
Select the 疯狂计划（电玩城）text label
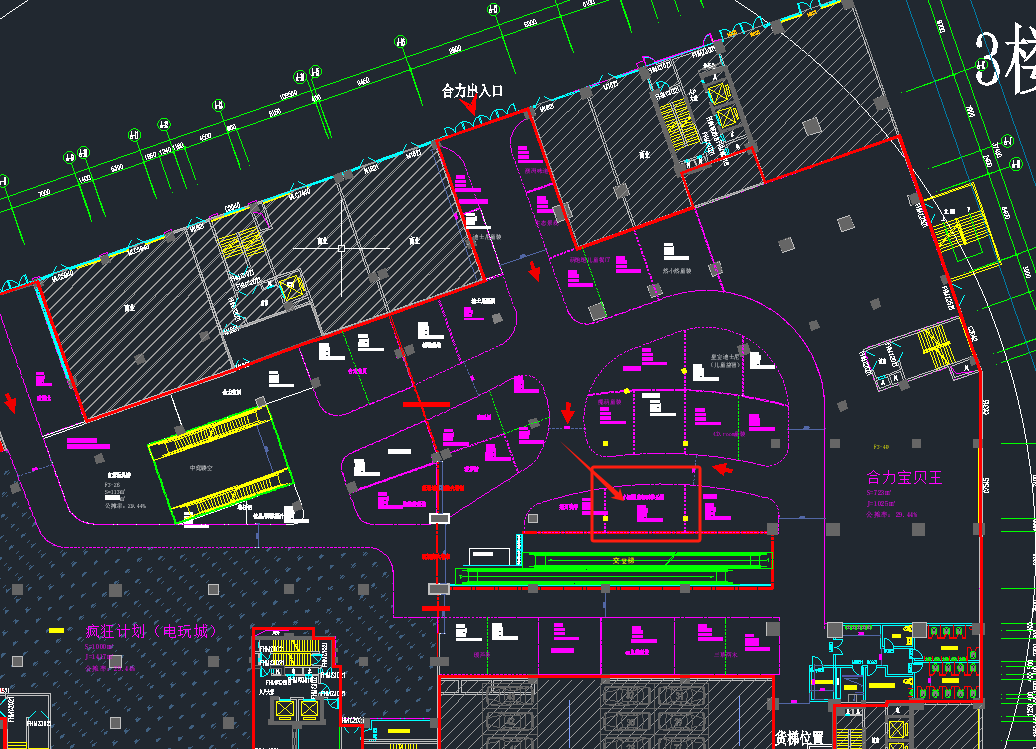click(x=150, y=631)
